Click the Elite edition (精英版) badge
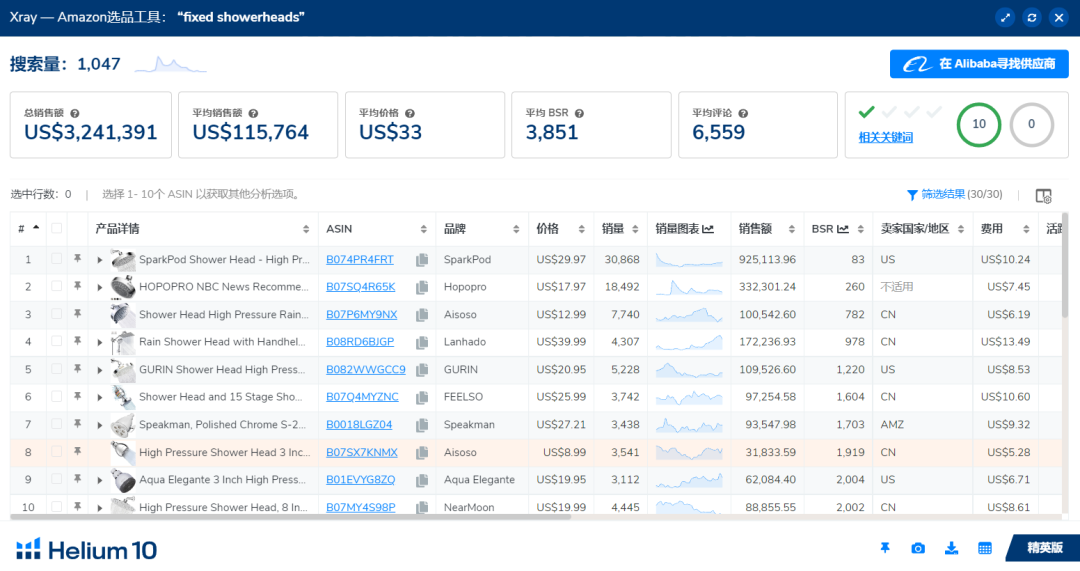1080x571 pixels. tap(1044, 548)
